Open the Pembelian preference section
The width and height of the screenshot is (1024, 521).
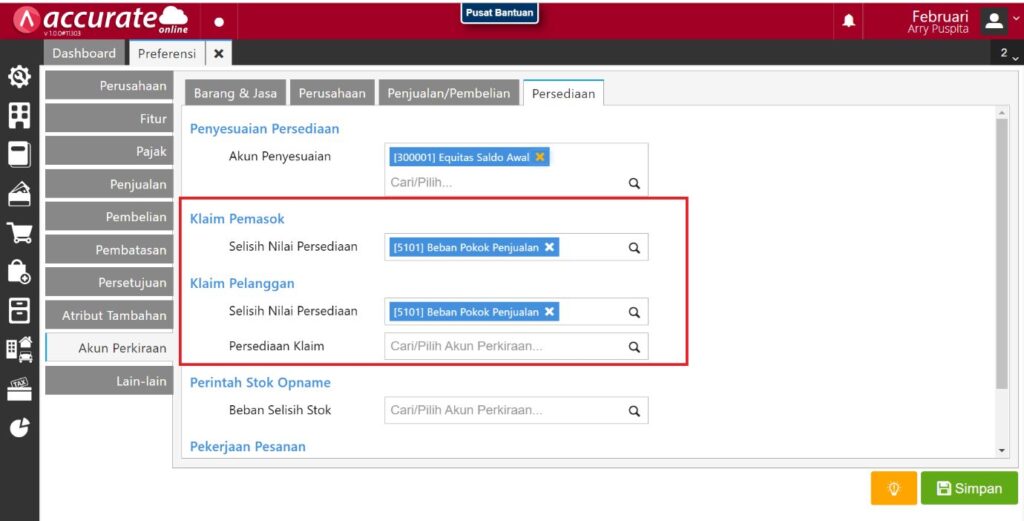coord(109,217)
